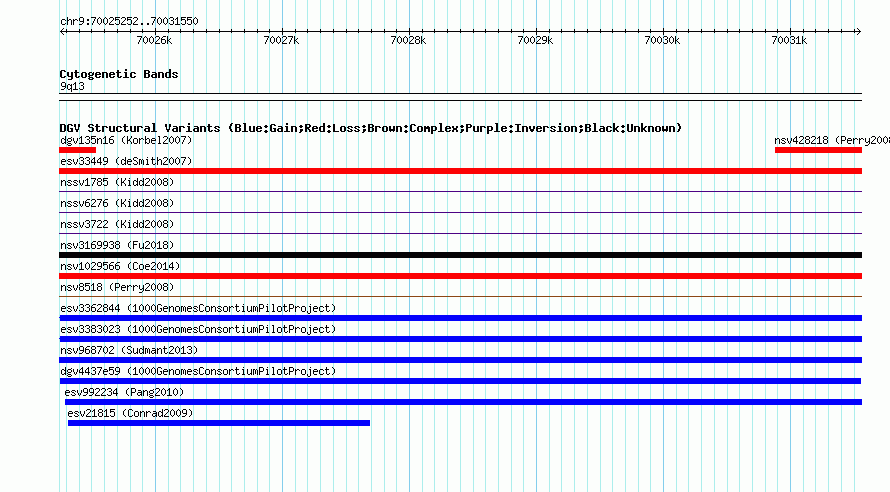Click the black bar for nsv3169938
This screenshot has height=492, width=890.
point(460,255)
